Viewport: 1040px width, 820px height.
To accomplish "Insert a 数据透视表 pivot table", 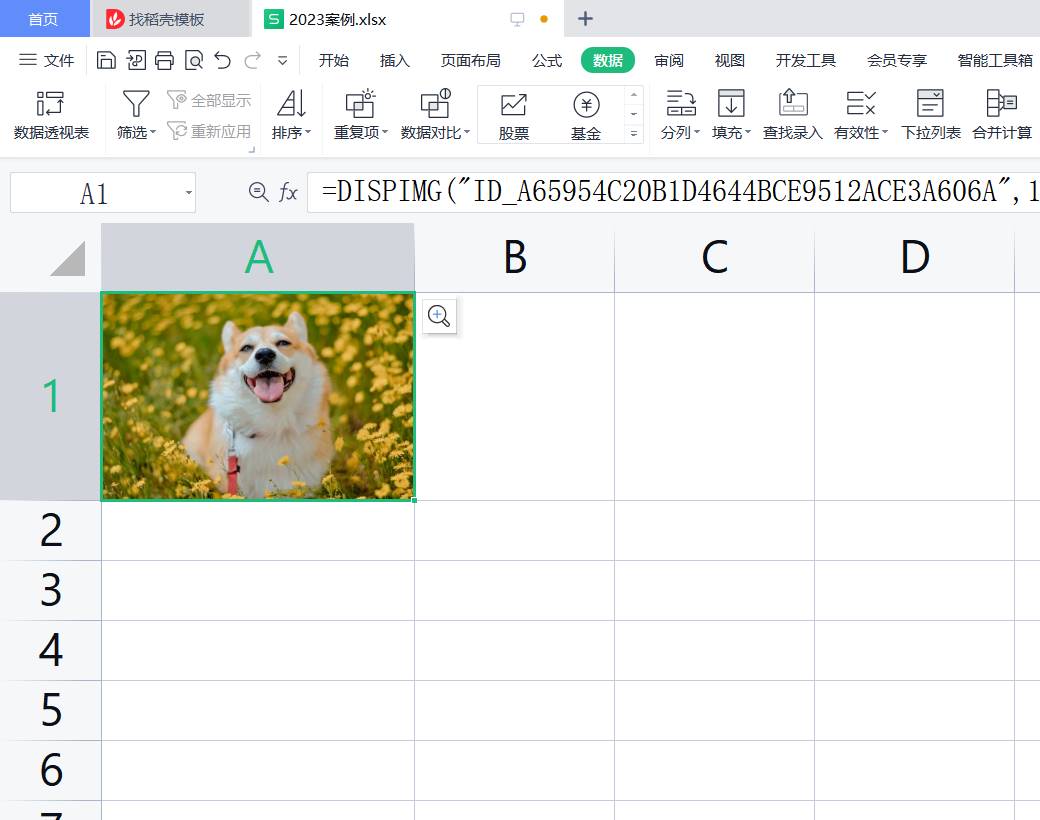I will (51, 115).
